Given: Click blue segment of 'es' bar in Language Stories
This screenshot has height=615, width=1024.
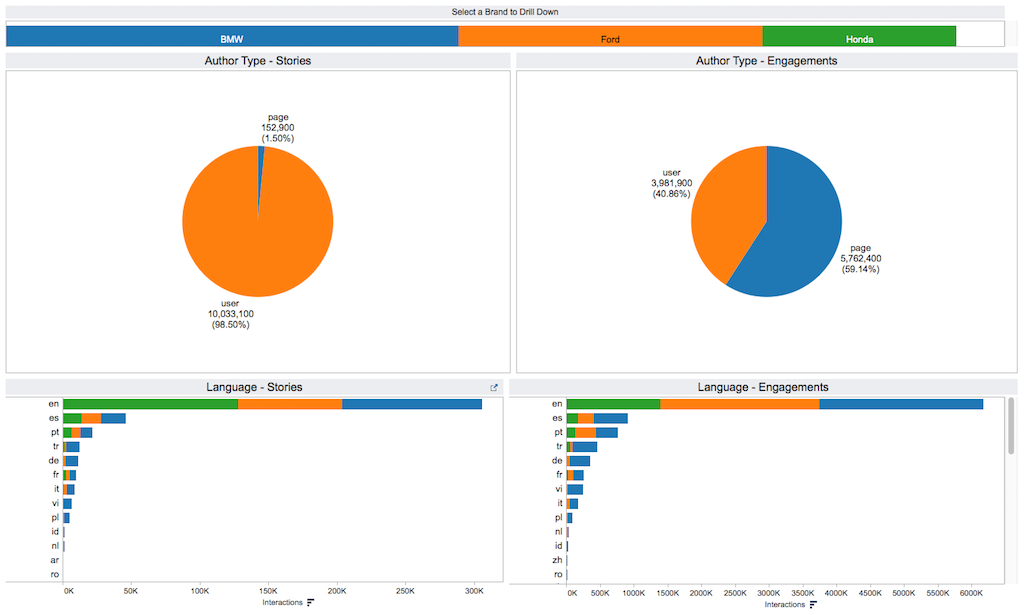Looking at the screenshot, I should click(x=114, y=418).
